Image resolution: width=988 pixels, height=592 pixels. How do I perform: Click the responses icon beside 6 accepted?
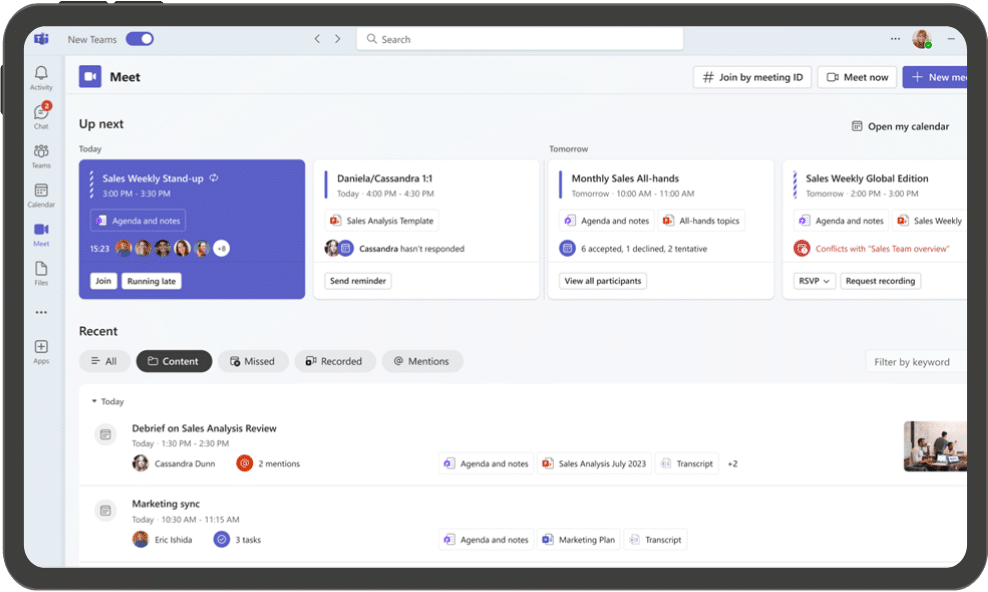coord(567,249)
